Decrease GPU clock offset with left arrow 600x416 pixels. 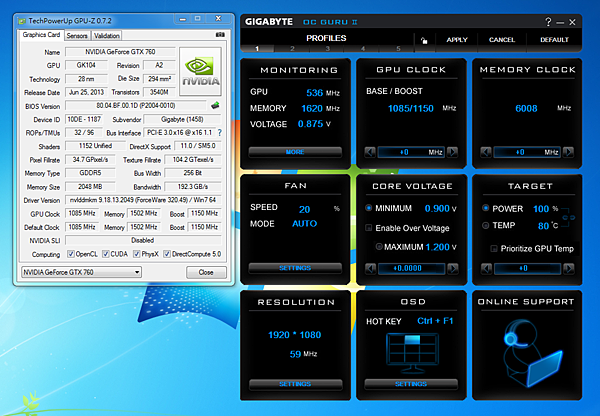(370, 152)
